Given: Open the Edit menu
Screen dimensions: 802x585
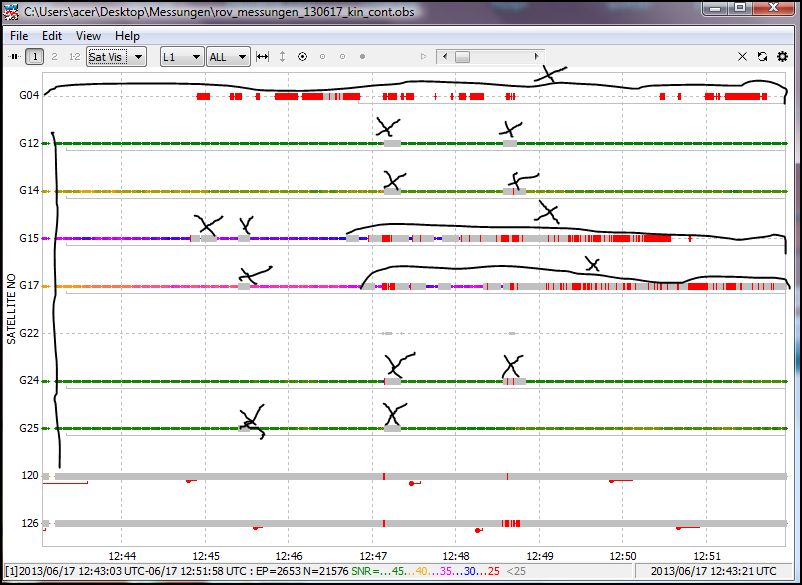Looking at the screenshot, I should (x=52, y=35).
